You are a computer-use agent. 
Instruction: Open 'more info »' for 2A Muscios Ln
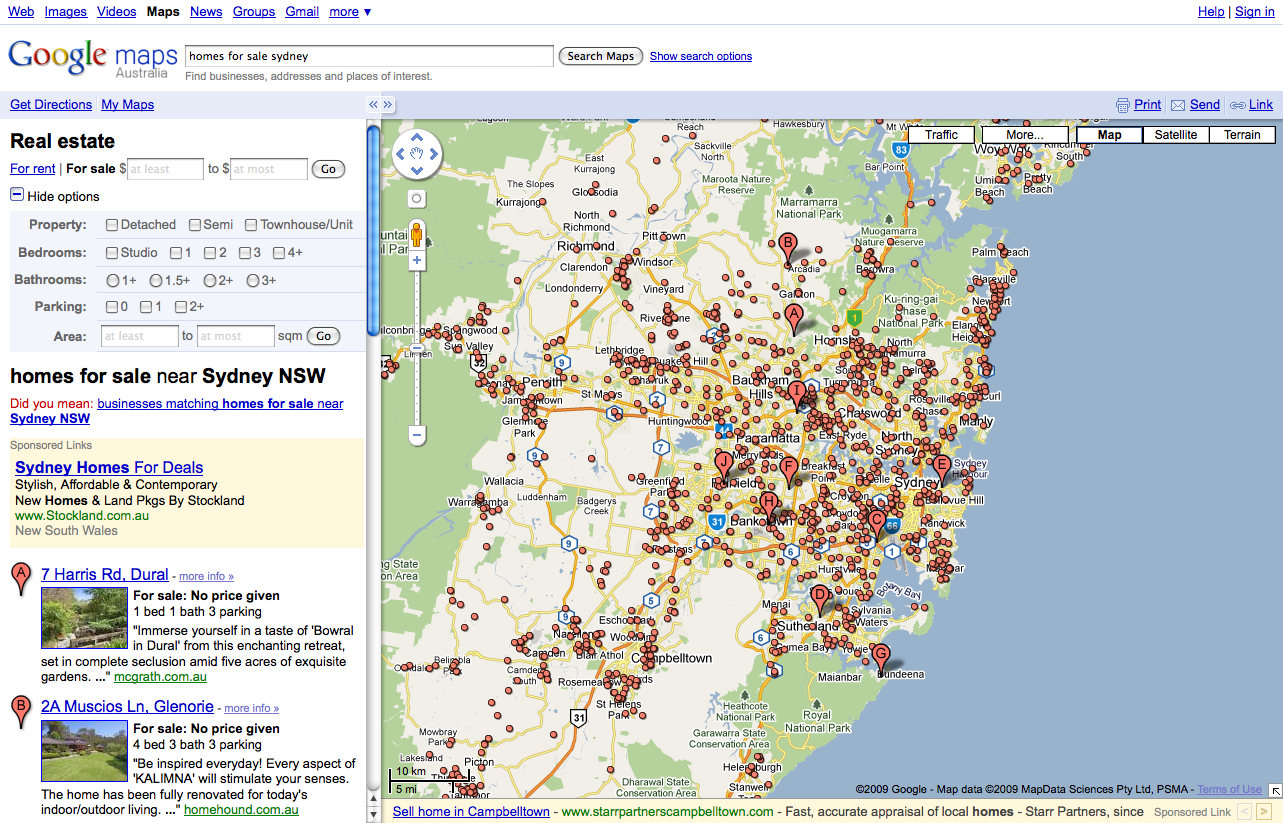coord(251,708)
